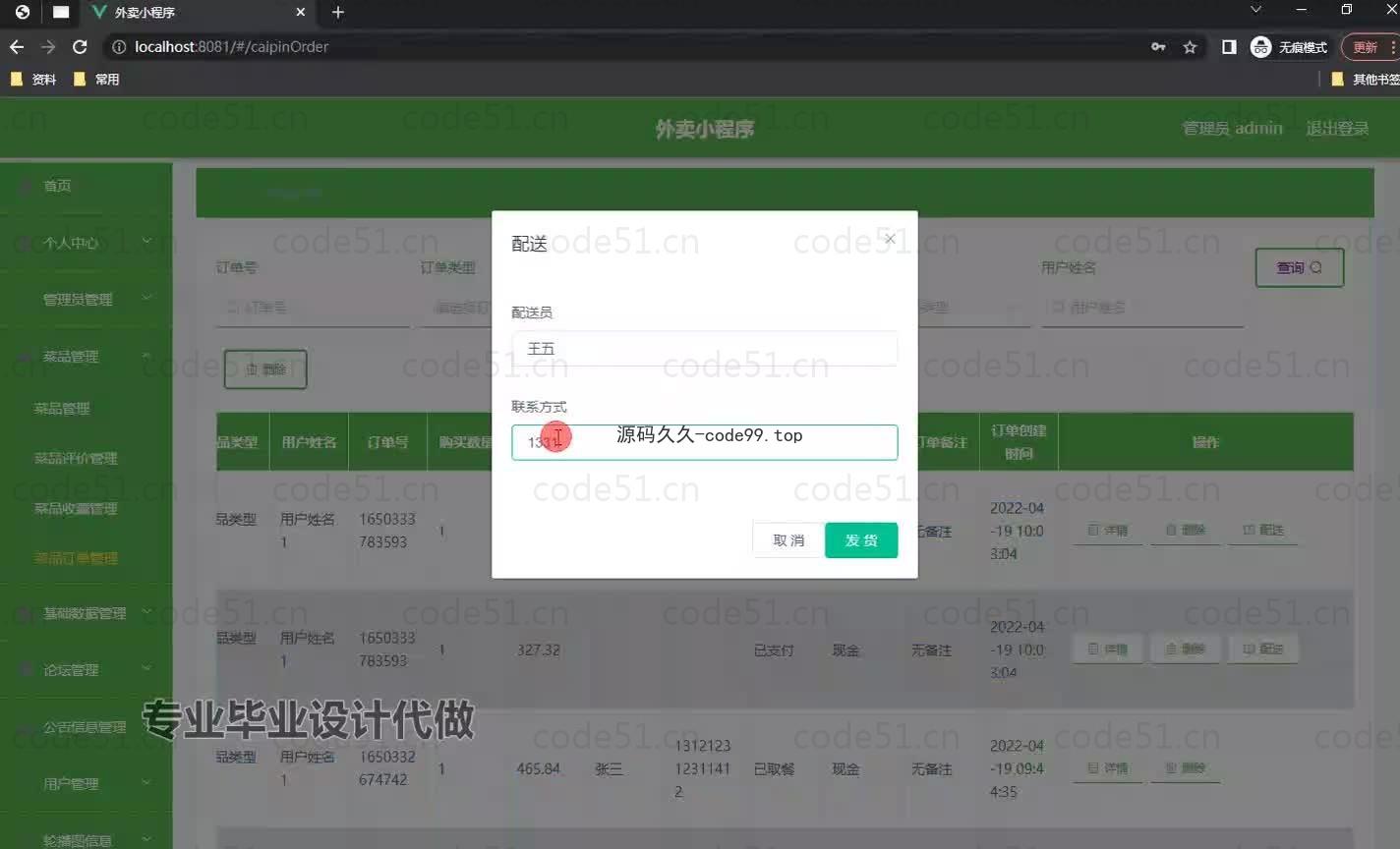Go forward in the browser
Image resolution: width=1400 pixels, height=849 pixels.
(x=48, y=46)
